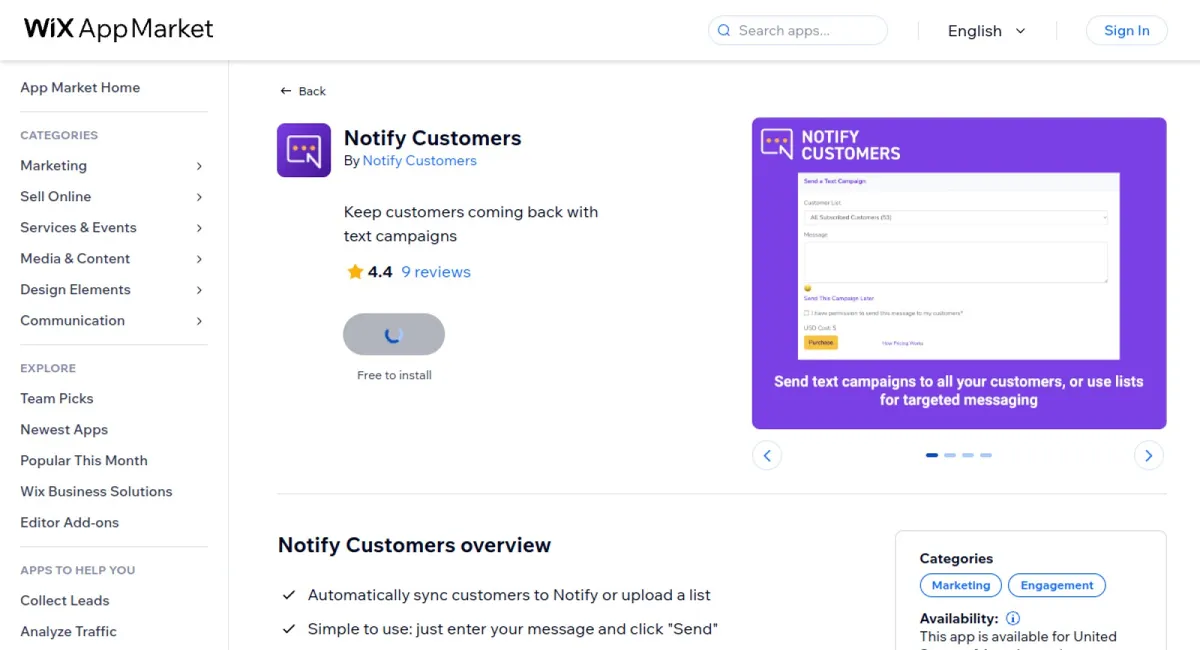Open Wix Business Solutions page

[96, 491]
